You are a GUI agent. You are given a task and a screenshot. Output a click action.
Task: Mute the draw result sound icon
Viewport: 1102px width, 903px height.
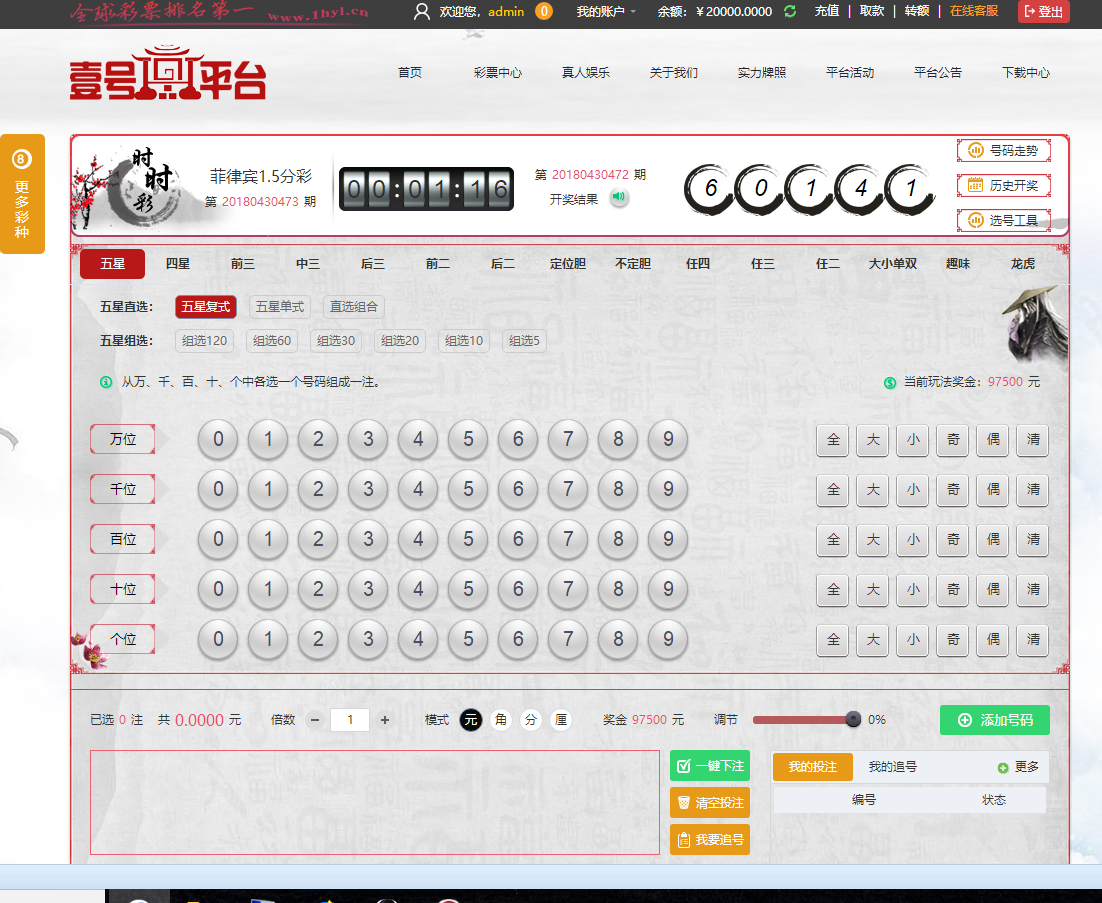[x=619, y=197]
